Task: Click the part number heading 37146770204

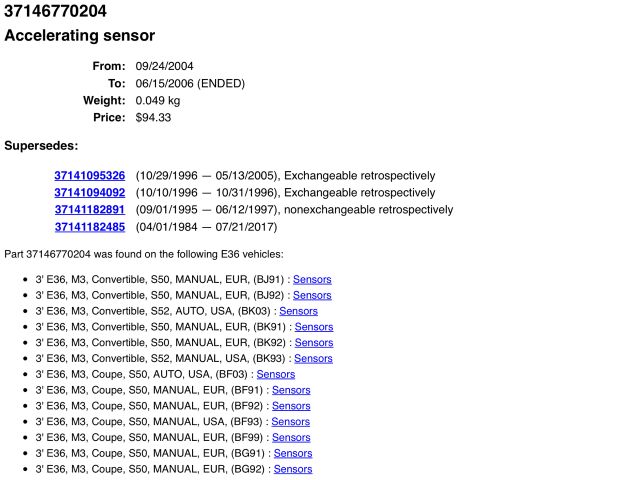Action: pyautogui.click(x=55, y=12)
